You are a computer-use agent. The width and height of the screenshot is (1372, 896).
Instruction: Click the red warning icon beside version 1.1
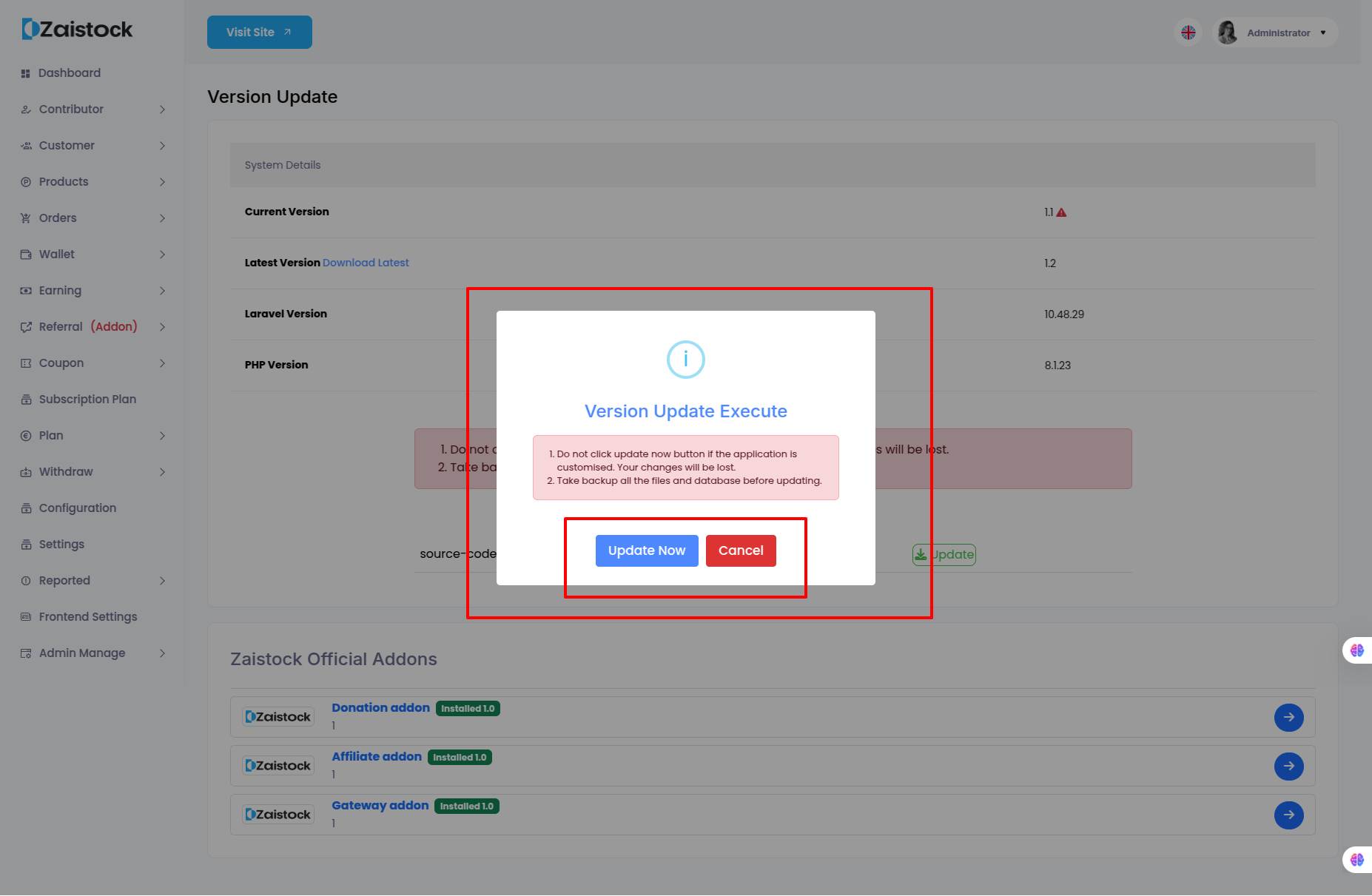[1061, 212]
